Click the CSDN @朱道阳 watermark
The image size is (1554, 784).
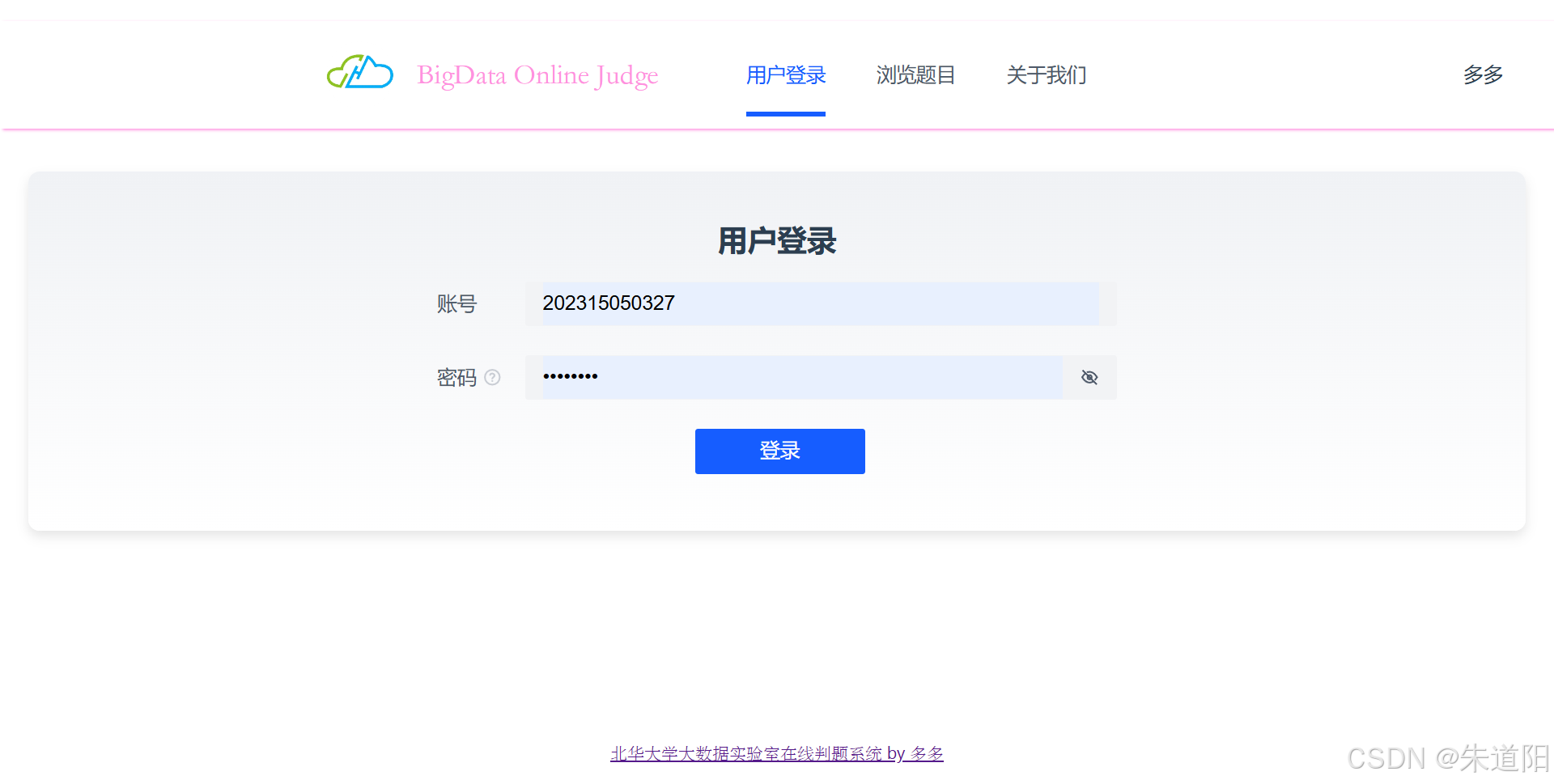pyautogui.click(x=1448, y=758)
